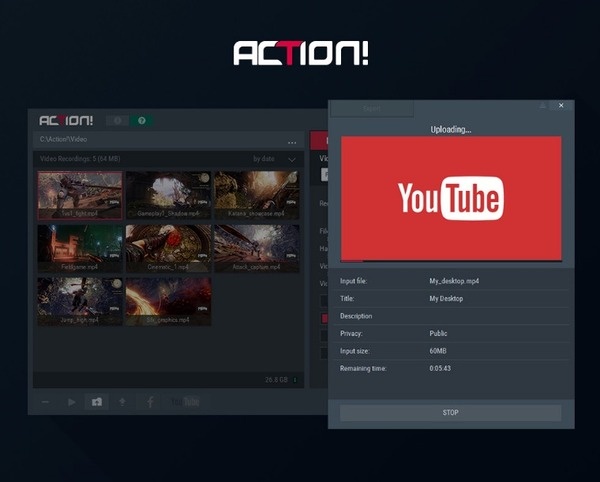
Task: Click the green help question mark icon
Action: [x=142, y=121]
